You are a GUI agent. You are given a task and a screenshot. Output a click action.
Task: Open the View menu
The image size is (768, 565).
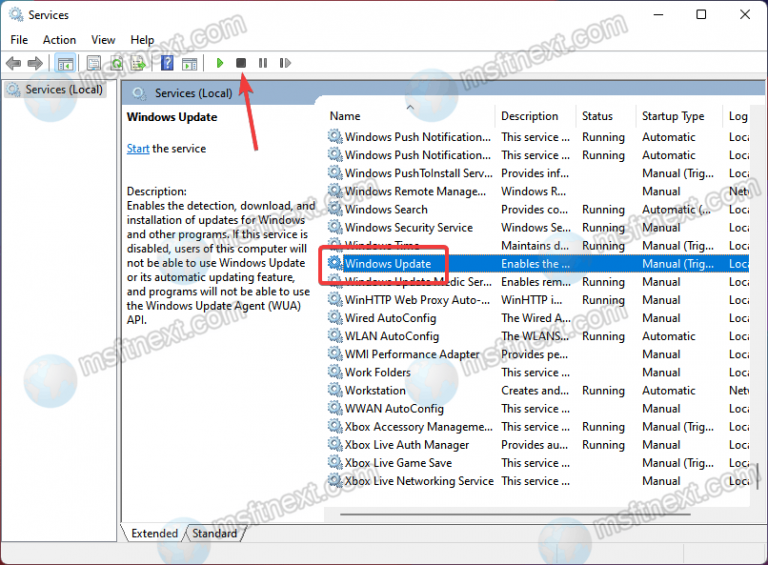click(x=103, y=40)
